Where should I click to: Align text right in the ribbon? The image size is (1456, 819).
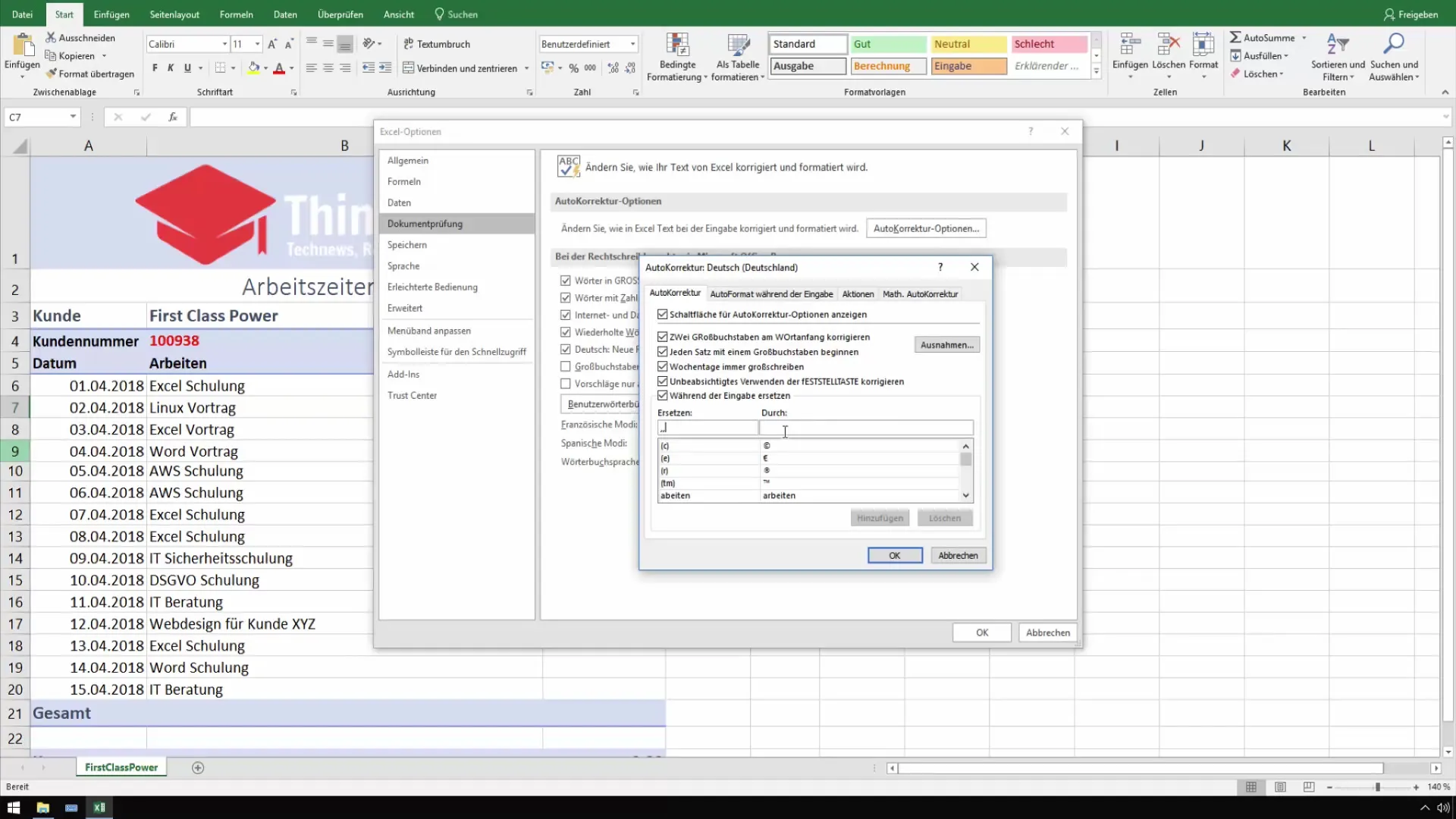click(345, 68)
